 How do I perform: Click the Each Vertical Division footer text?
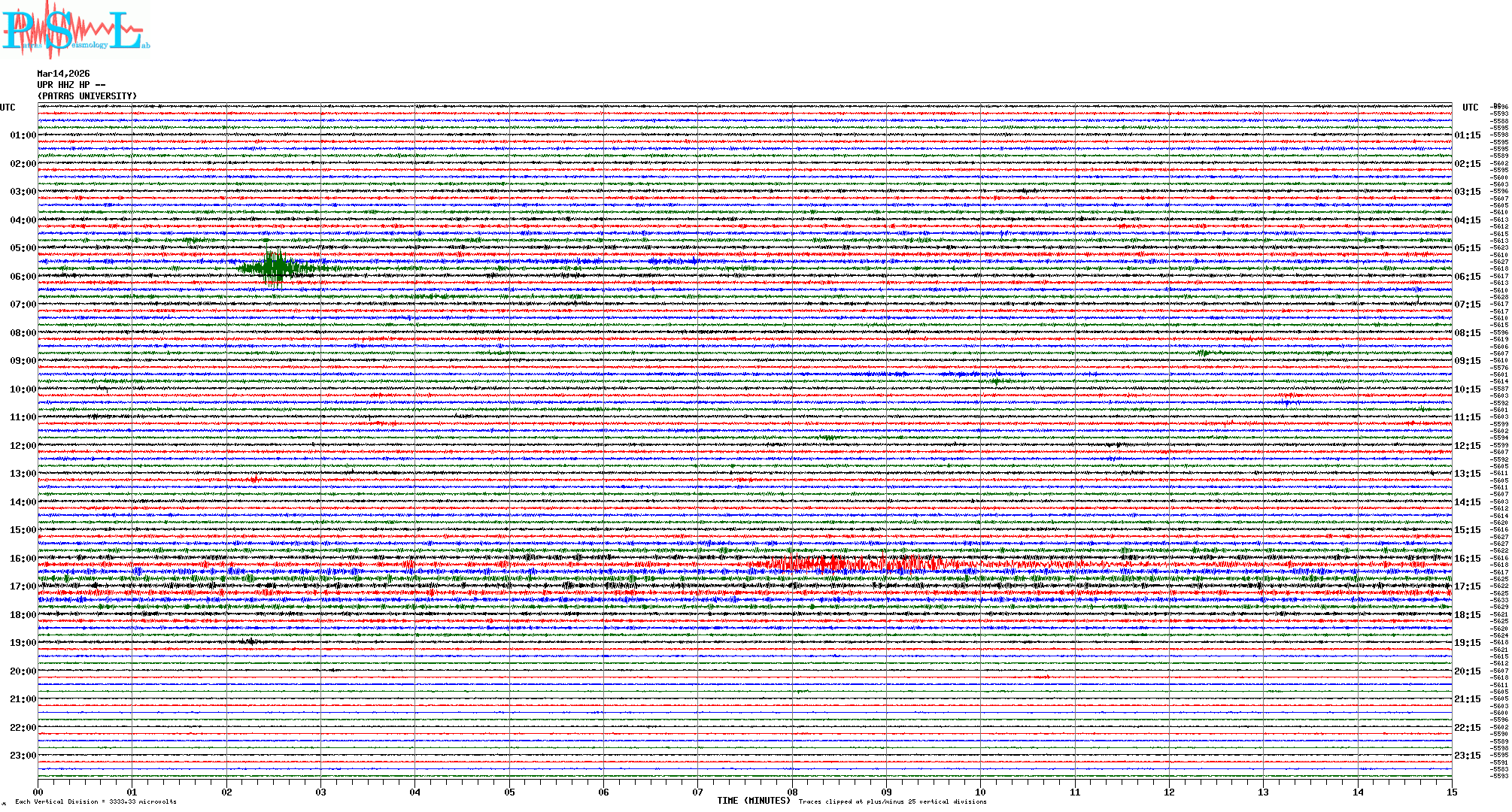pos(96,801)
